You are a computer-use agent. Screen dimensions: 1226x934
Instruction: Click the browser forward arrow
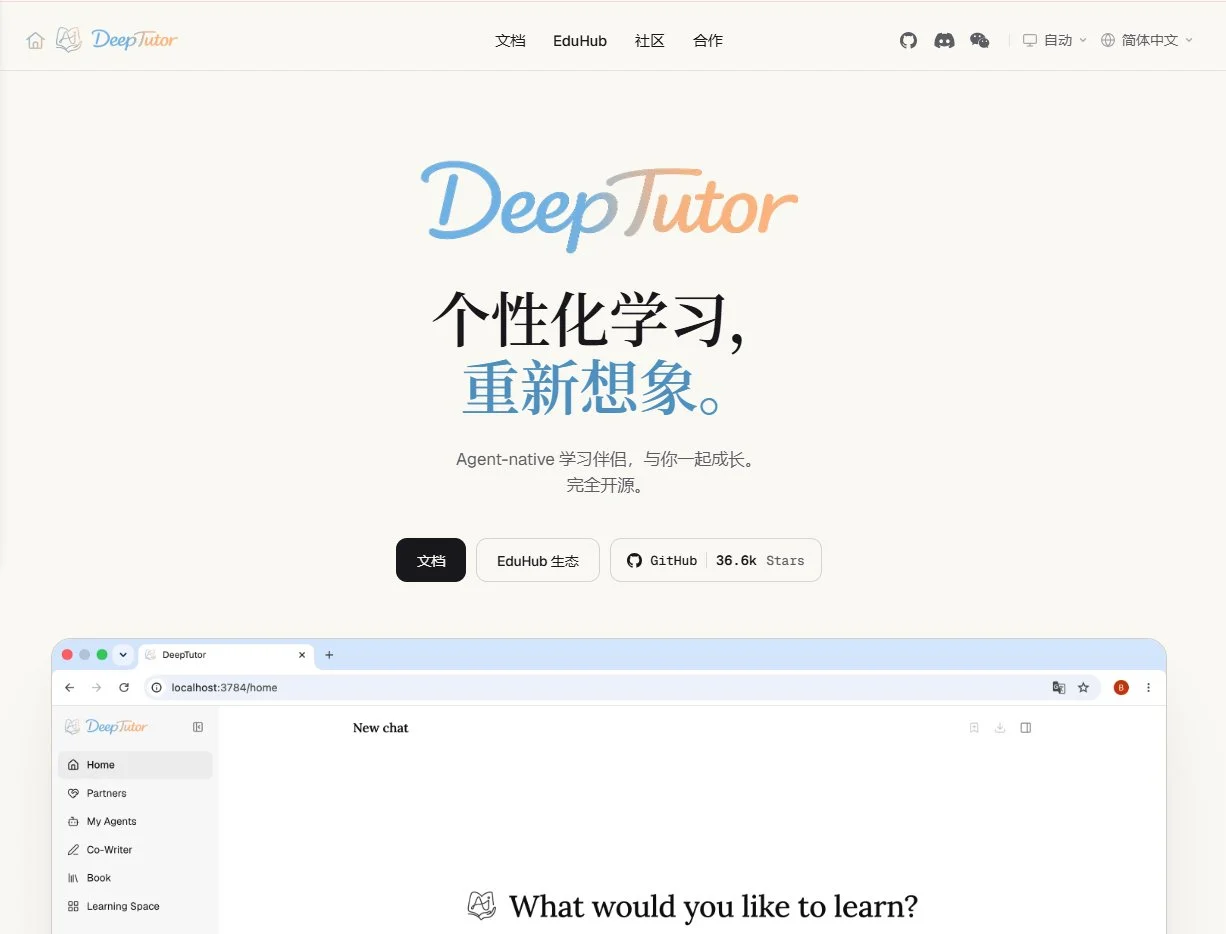(x=96, y=688)
